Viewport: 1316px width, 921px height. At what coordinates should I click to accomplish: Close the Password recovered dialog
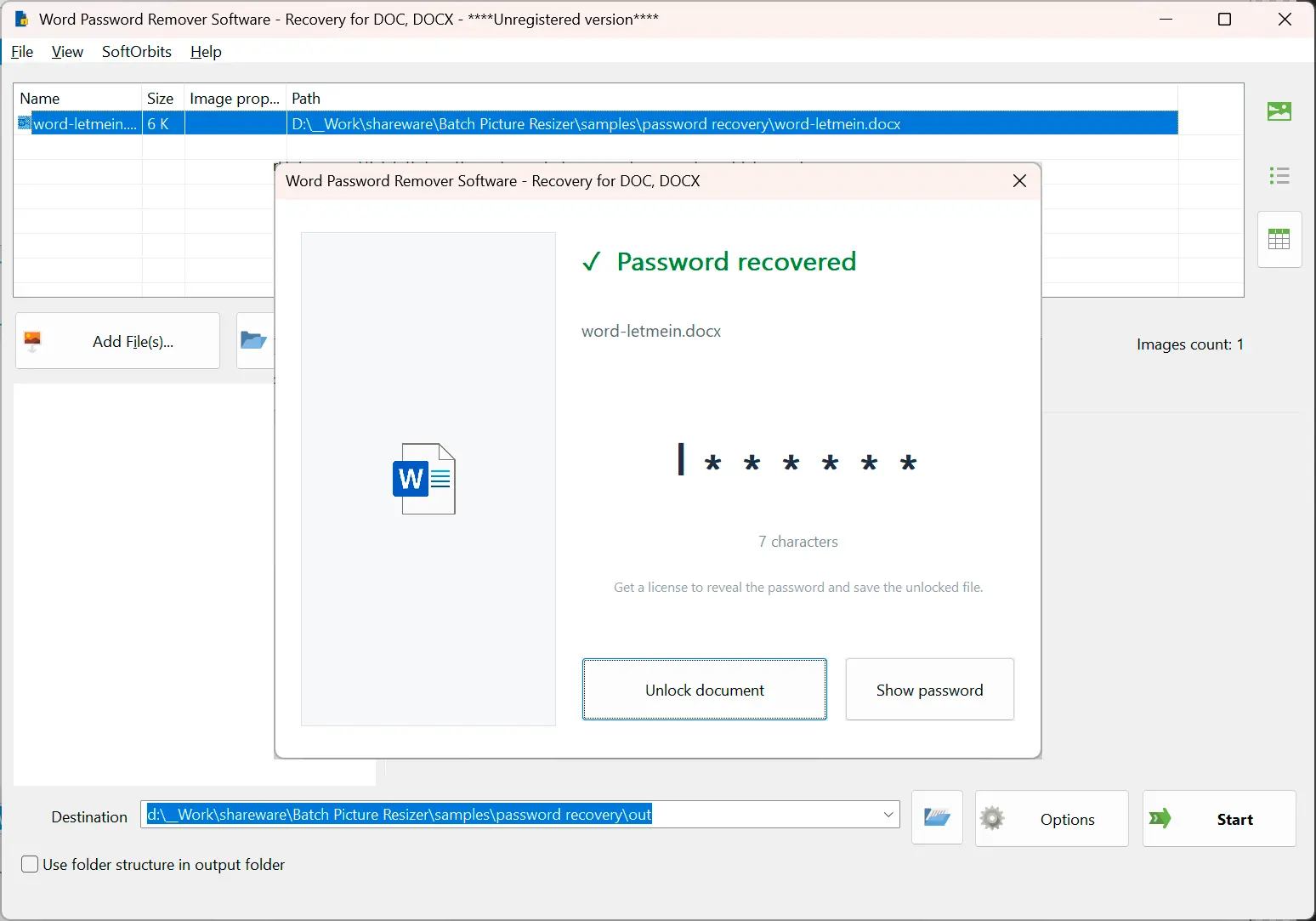pos(1019,181)
